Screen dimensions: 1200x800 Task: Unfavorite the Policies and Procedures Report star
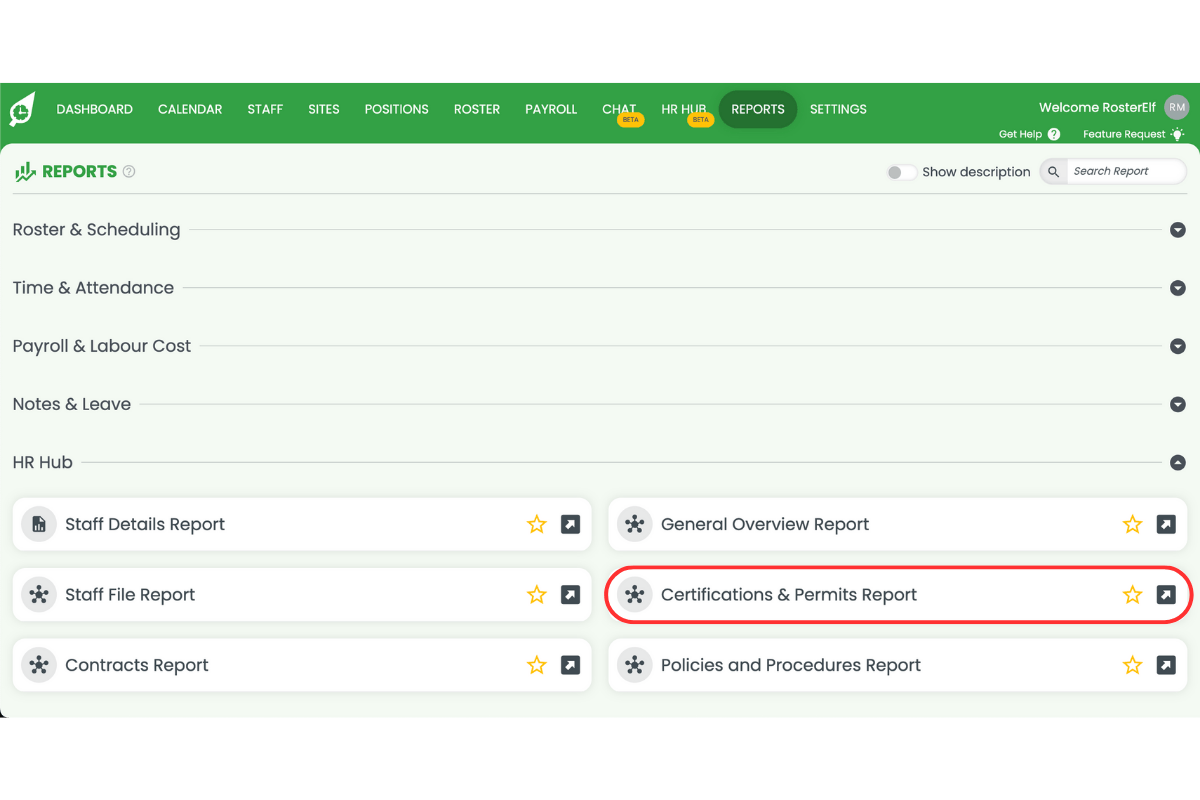click(x=1132, y=664)
